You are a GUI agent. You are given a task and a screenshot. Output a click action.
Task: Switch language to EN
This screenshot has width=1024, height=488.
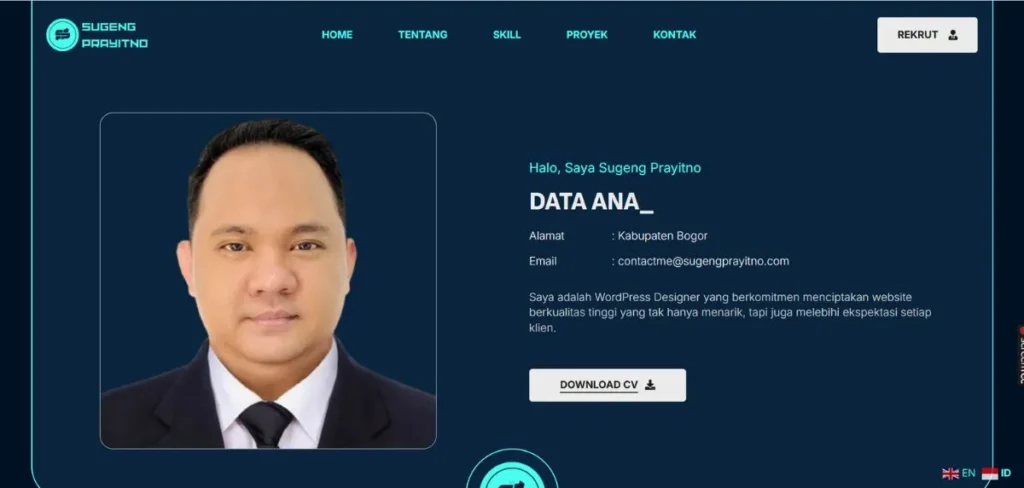(x=968, y=473)
